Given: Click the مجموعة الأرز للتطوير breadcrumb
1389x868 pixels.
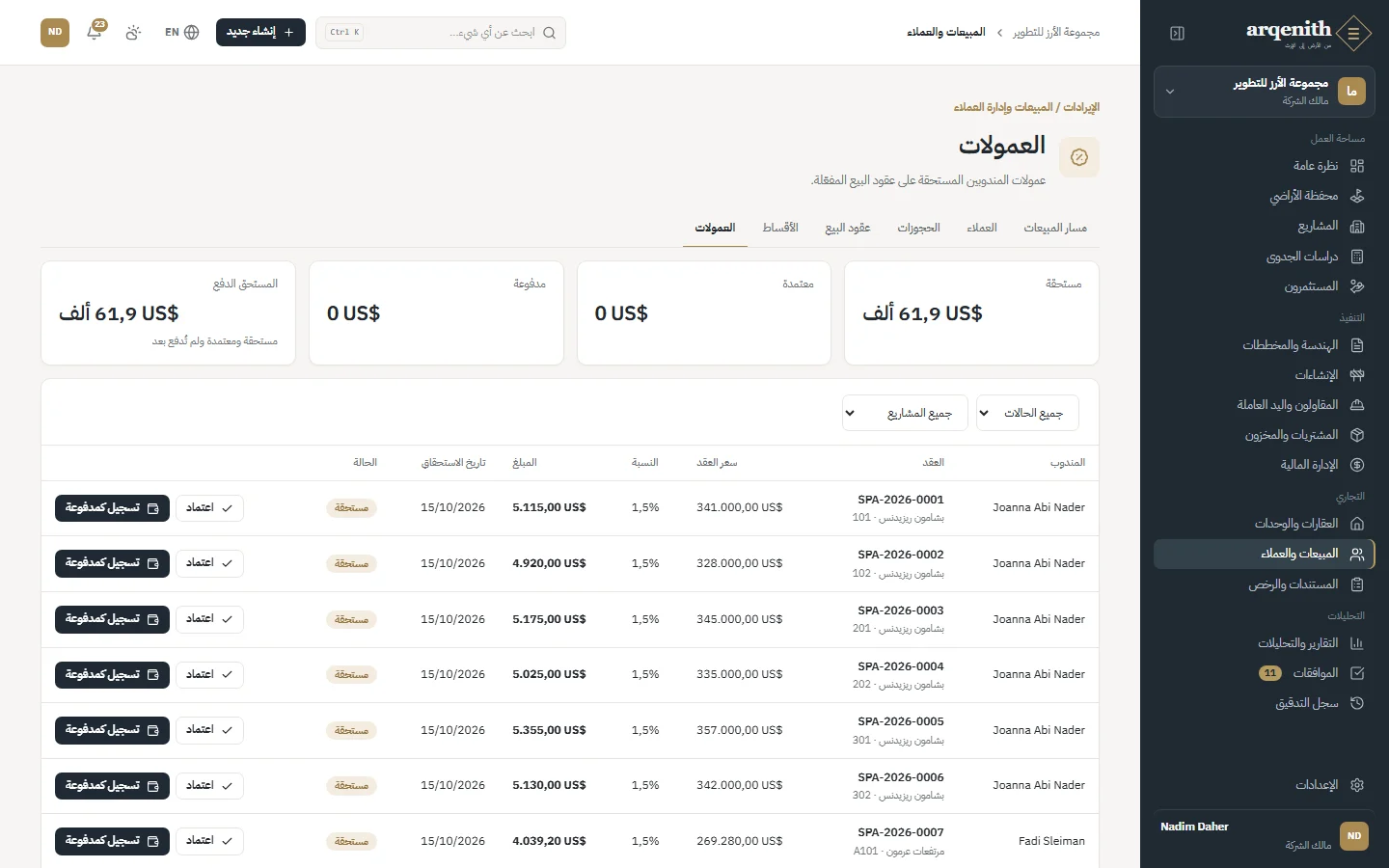Looking at the screenshot, I should point(1056,33).
